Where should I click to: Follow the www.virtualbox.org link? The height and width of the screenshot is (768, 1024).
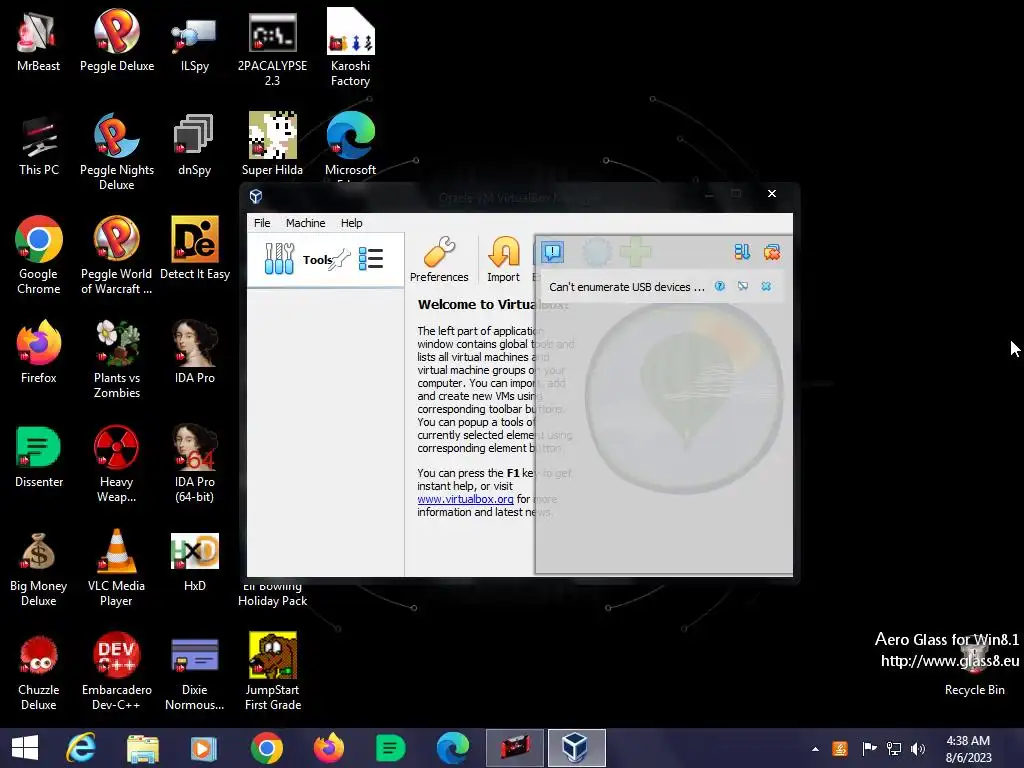[x=466, y=499]
